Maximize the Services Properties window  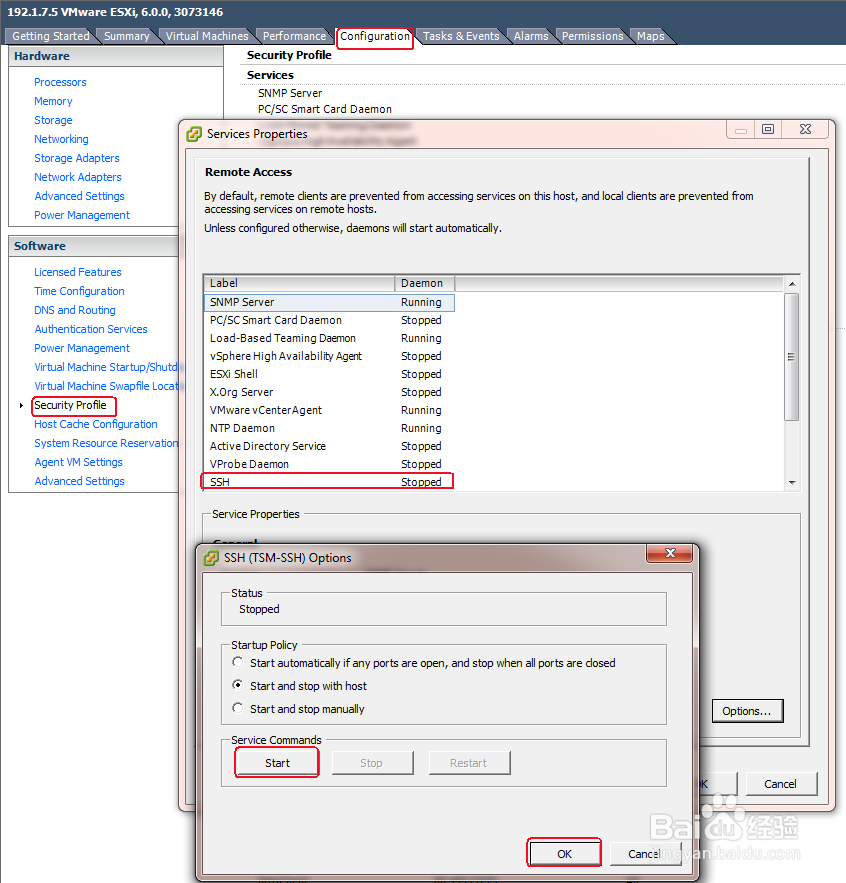768,129
